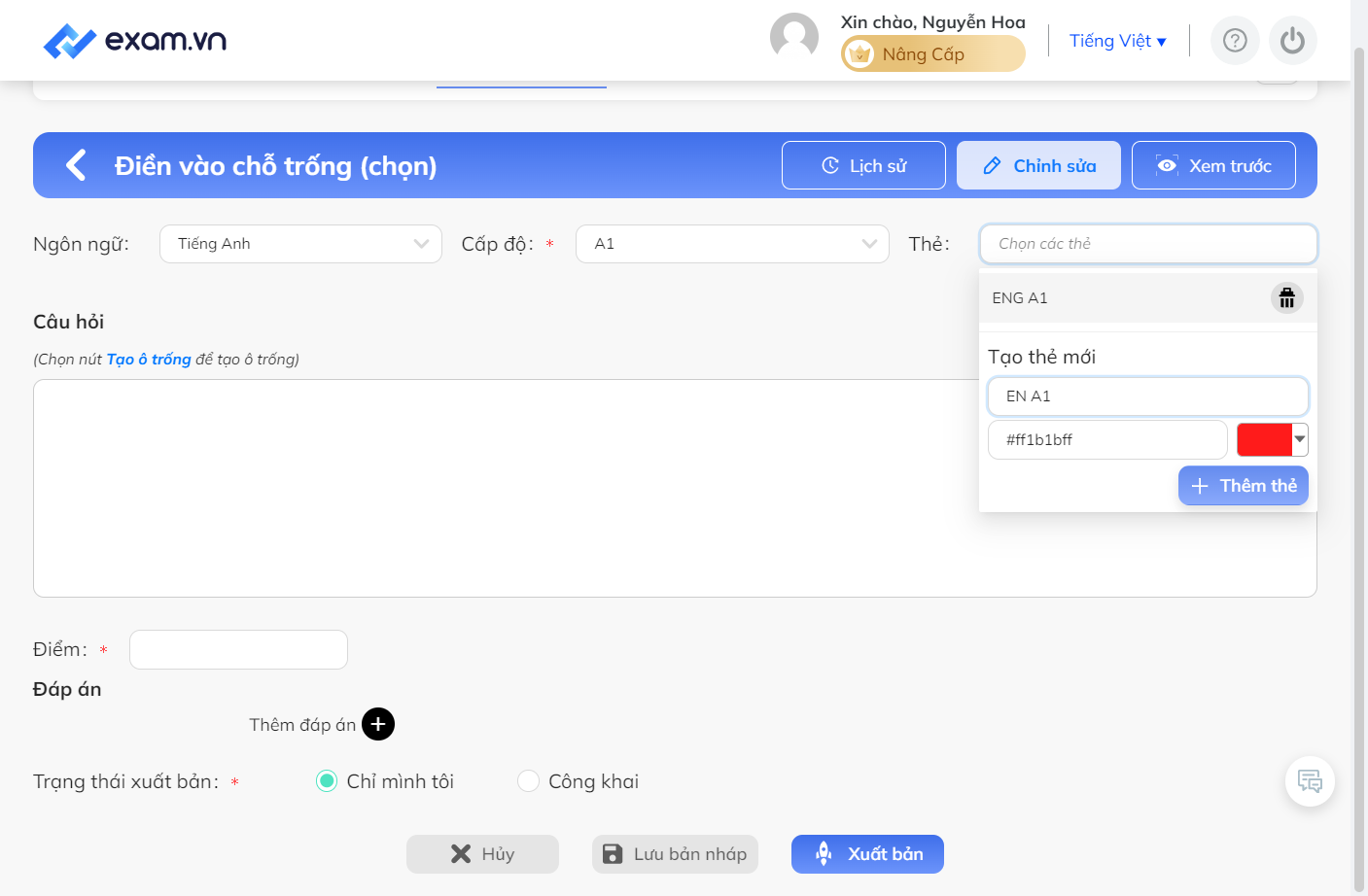The height and width of the screenshot is (896, 1368).
Task: Click the power logout icon
Action: [1292, 41]
